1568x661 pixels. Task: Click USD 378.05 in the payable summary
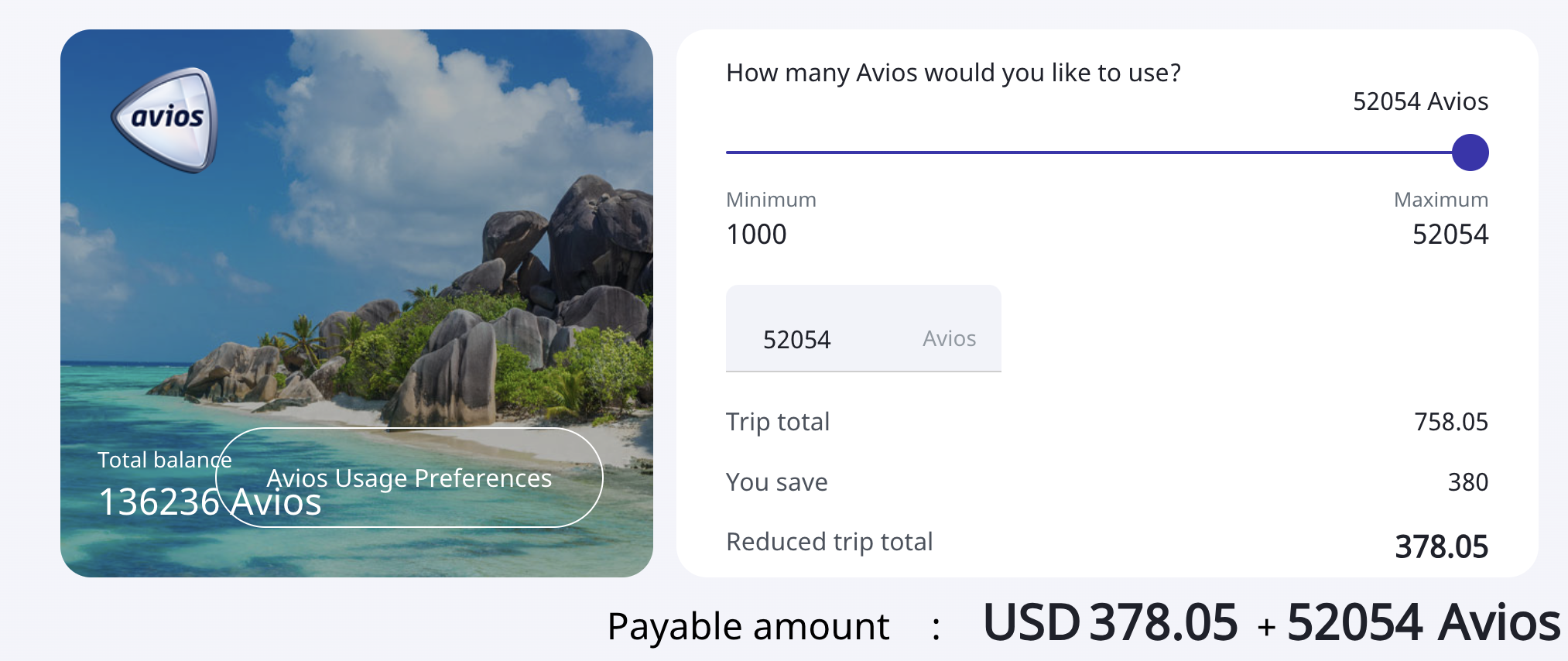coord(1111,619)
